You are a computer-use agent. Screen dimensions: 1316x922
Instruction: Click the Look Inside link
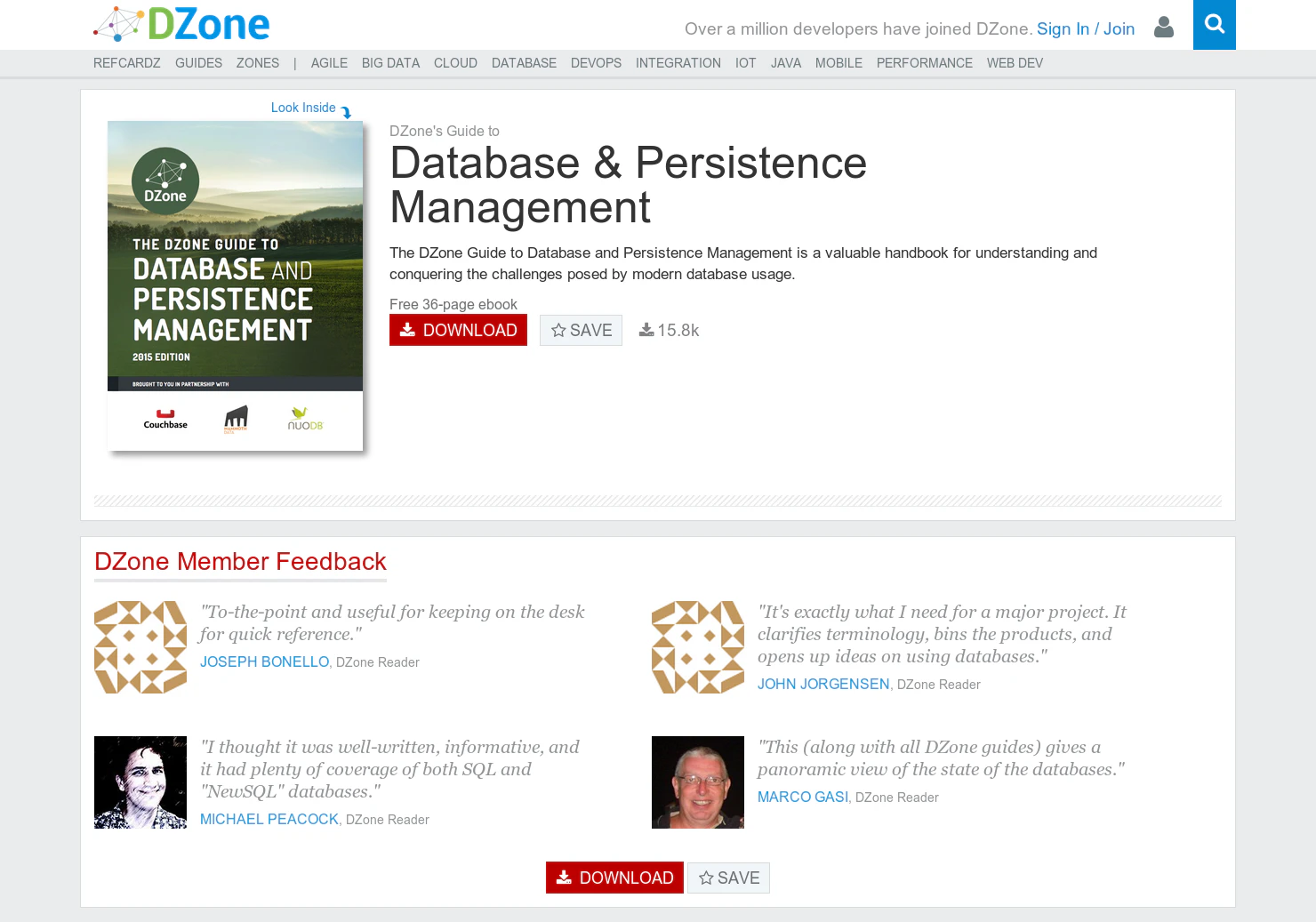[303, 108]
